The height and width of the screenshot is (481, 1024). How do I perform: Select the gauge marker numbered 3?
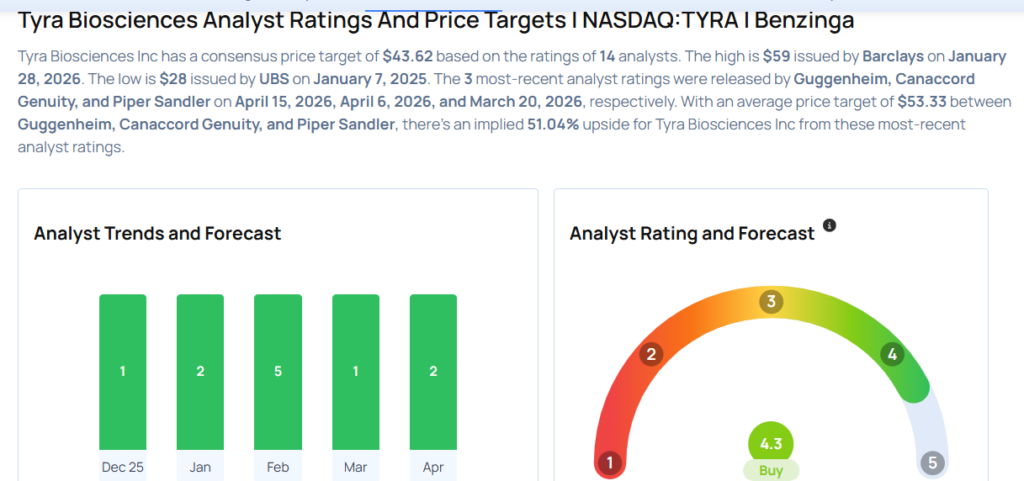click(x=770, y=302)
